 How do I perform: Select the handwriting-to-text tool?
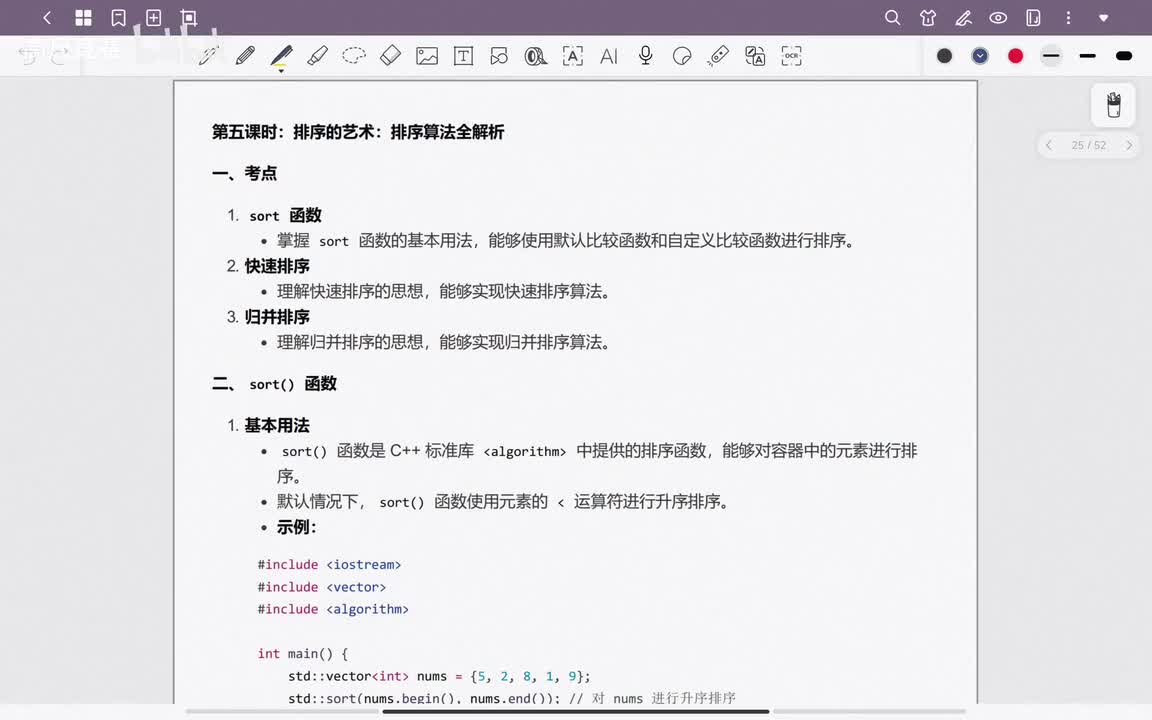572,56
